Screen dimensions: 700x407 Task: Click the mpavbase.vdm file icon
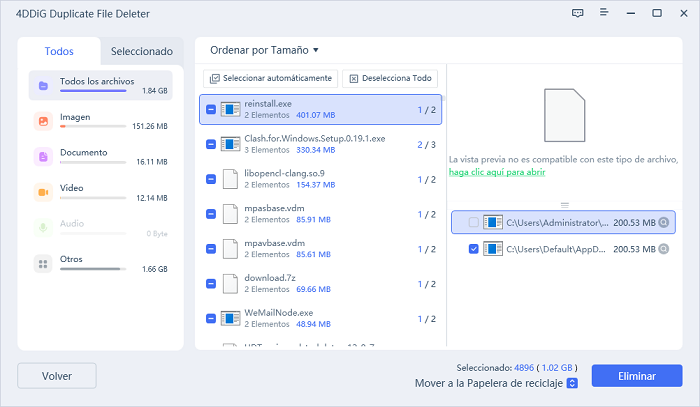(230, 249)
